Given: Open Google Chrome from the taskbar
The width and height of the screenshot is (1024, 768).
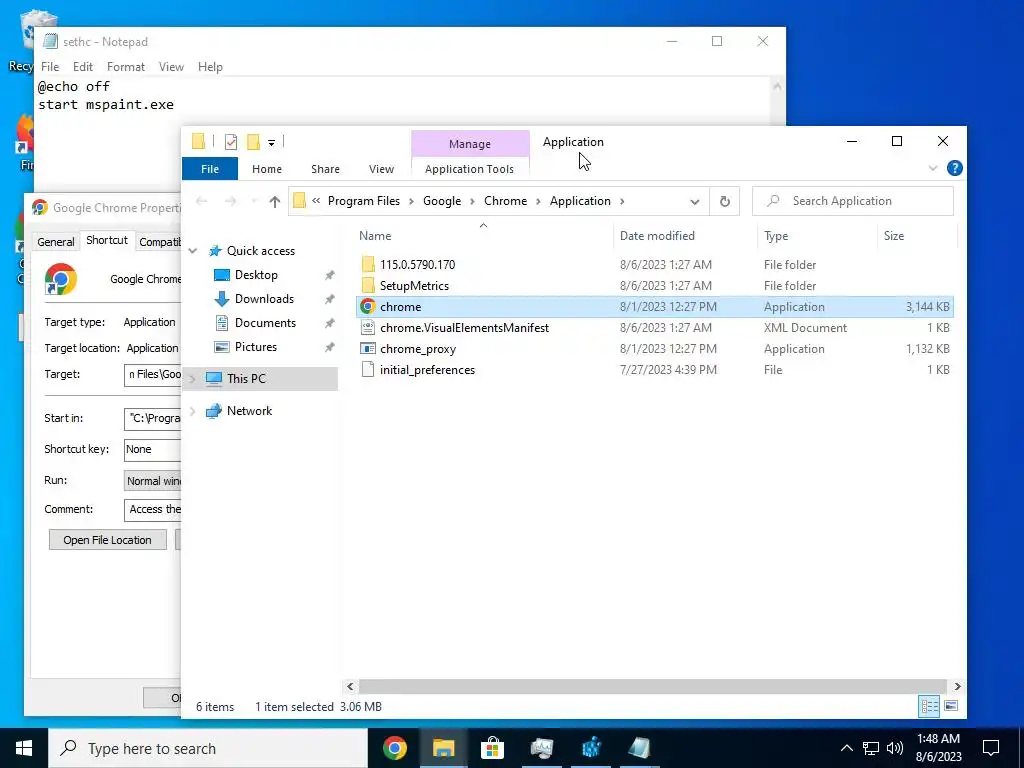Looking at the screenshot, I should (x=394, y=748).
